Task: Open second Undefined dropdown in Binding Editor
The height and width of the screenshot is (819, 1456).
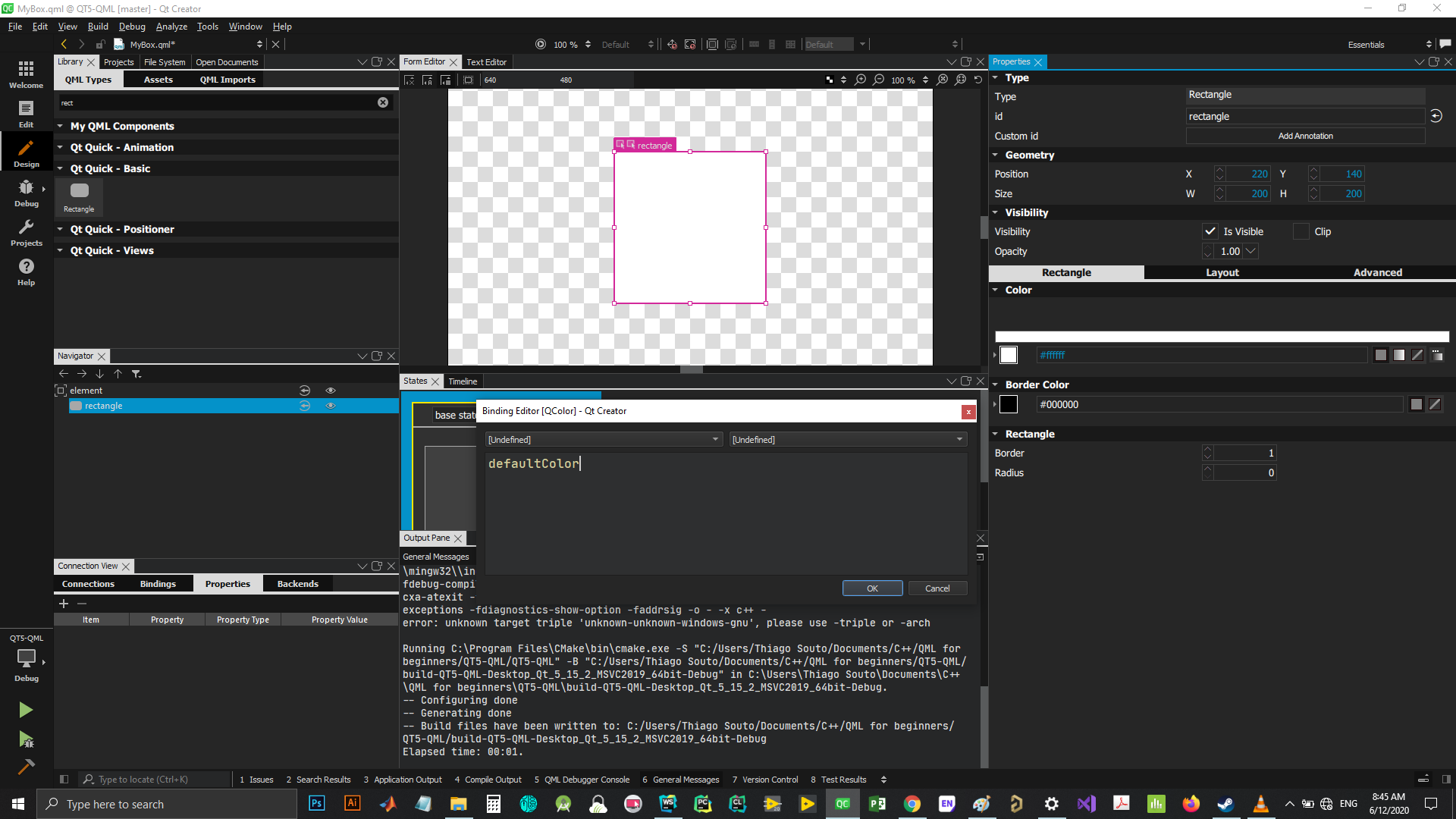Action: point(848,439)
